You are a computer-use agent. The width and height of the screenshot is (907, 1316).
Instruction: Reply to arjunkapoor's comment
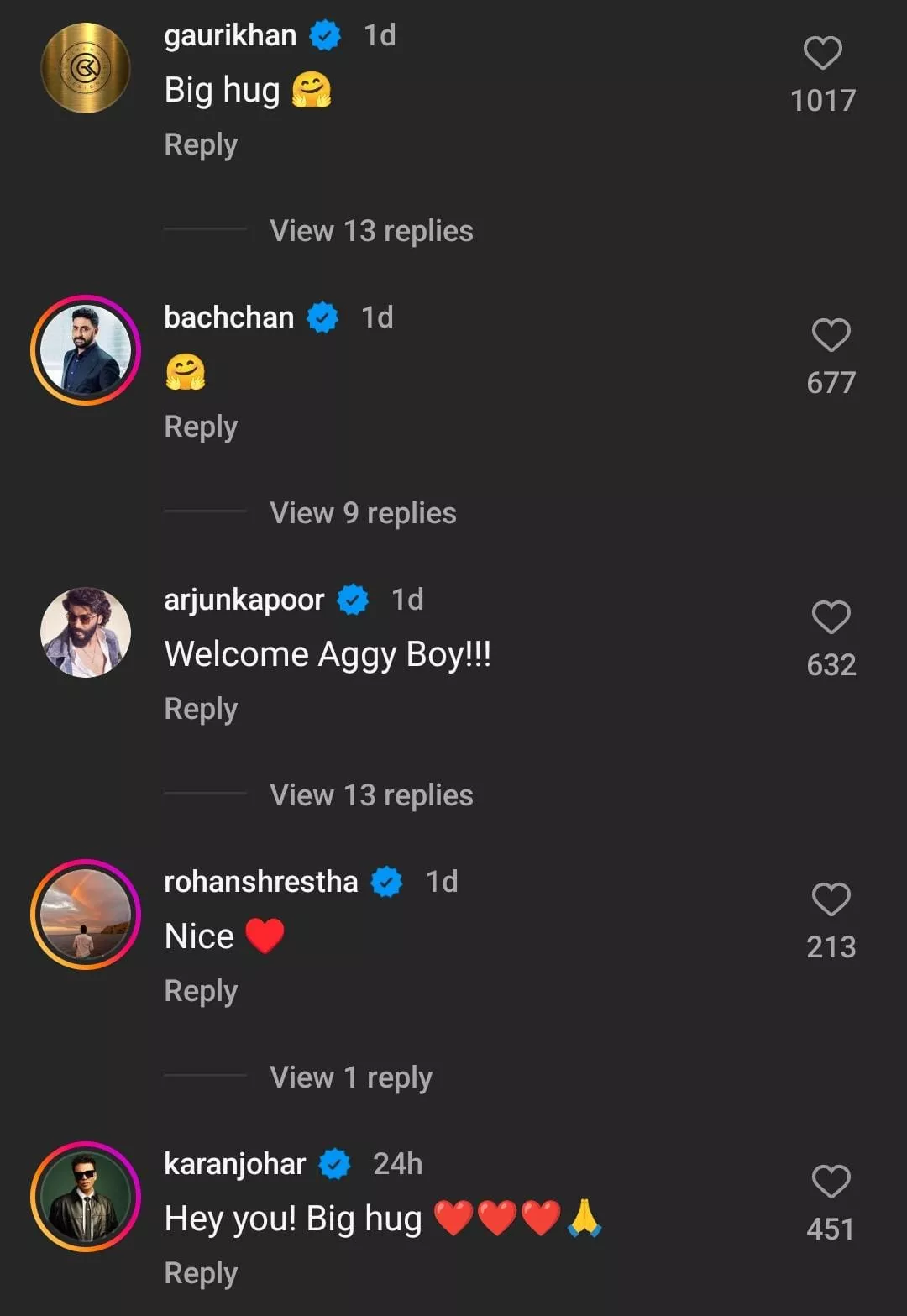coord(201,709)
